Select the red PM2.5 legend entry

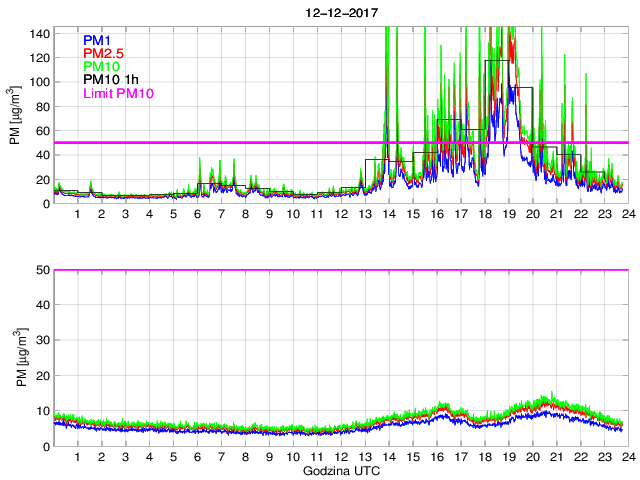(103, 53)
